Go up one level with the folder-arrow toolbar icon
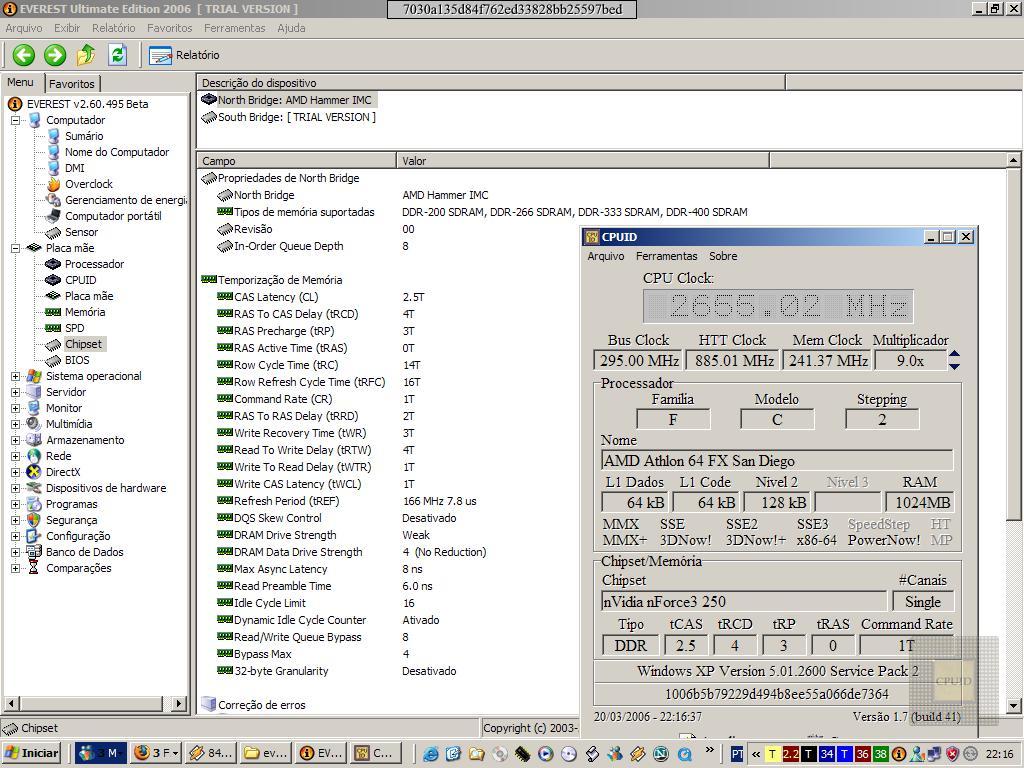1024x768 pixels. click(x=86, y=55)
